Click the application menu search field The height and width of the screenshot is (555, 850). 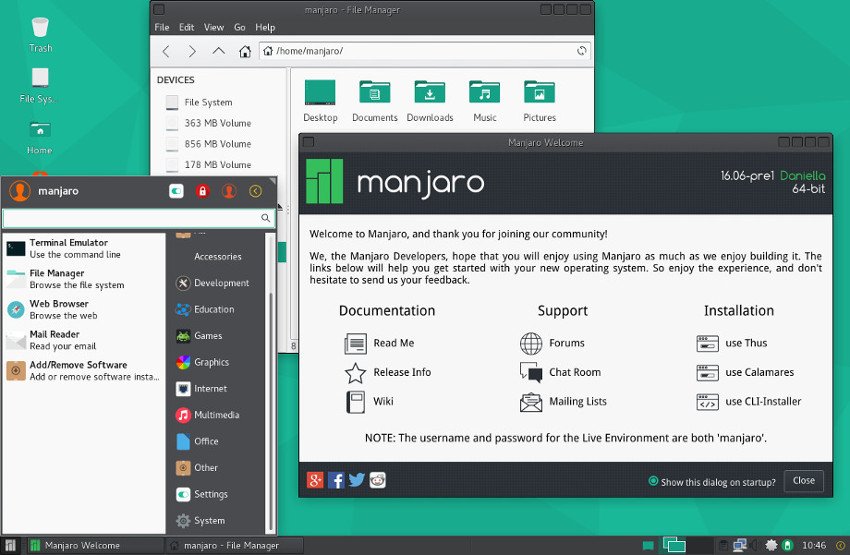coord(132,218)
